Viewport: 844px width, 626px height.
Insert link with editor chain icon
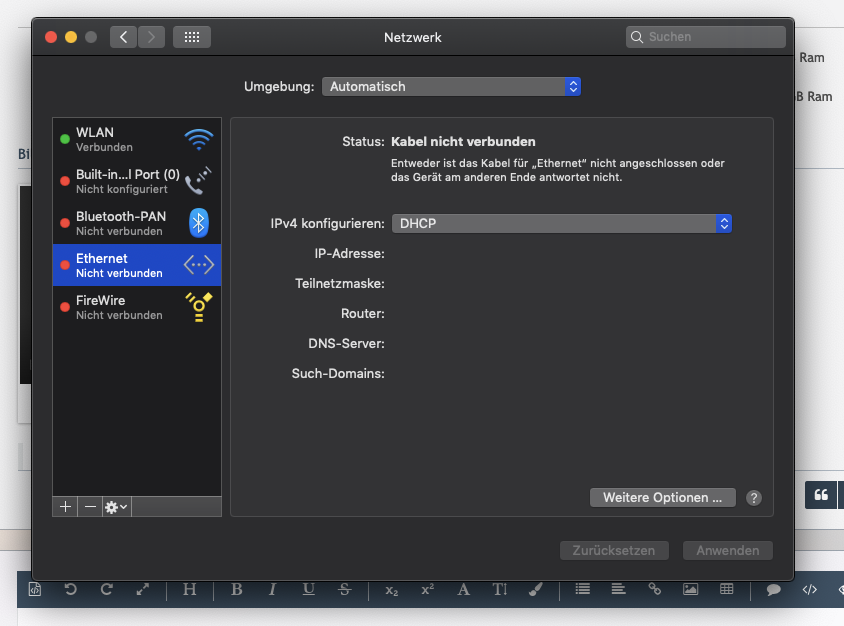point(655,589)
